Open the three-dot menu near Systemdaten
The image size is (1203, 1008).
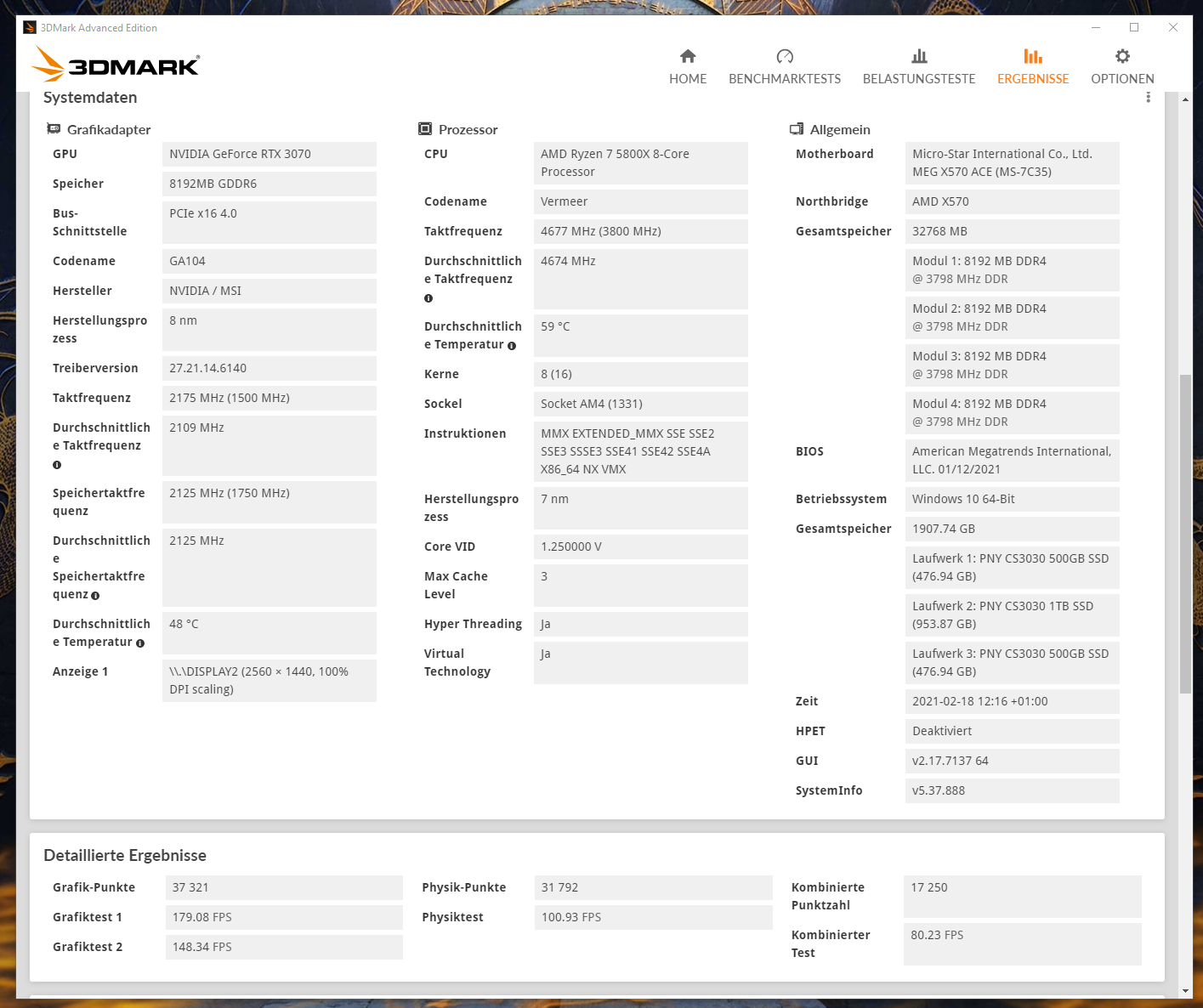pos(1148,97)
